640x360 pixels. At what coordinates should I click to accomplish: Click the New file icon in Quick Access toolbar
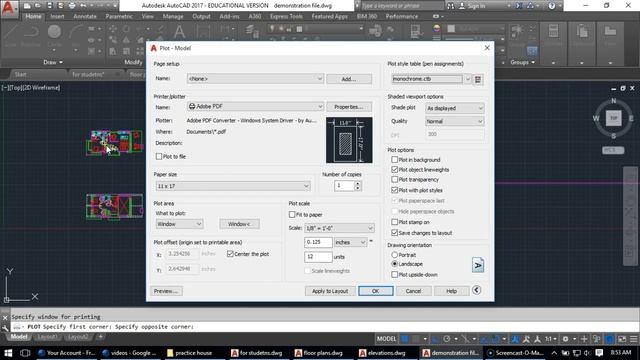point(27,6)
